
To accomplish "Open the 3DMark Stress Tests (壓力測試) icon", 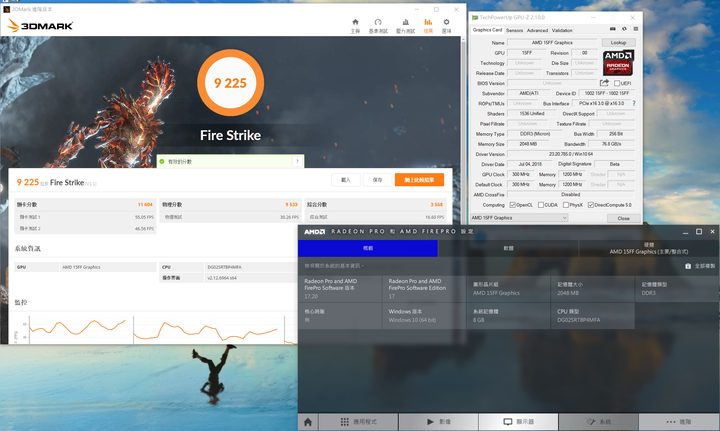I will coord(405,26).
